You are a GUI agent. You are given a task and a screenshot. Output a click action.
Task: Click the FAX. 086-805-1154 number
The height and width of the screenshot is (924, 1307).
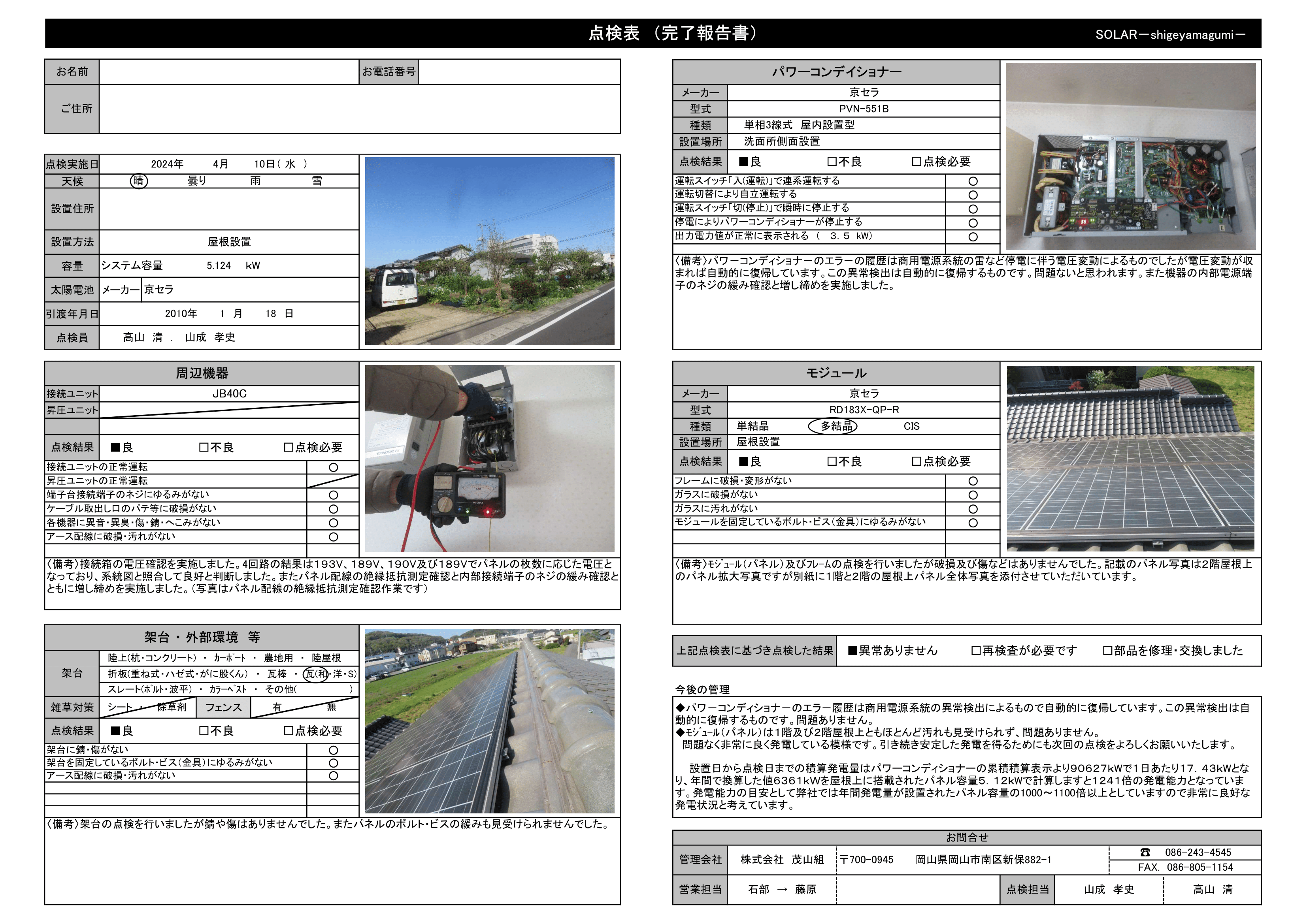point(1185,867)
